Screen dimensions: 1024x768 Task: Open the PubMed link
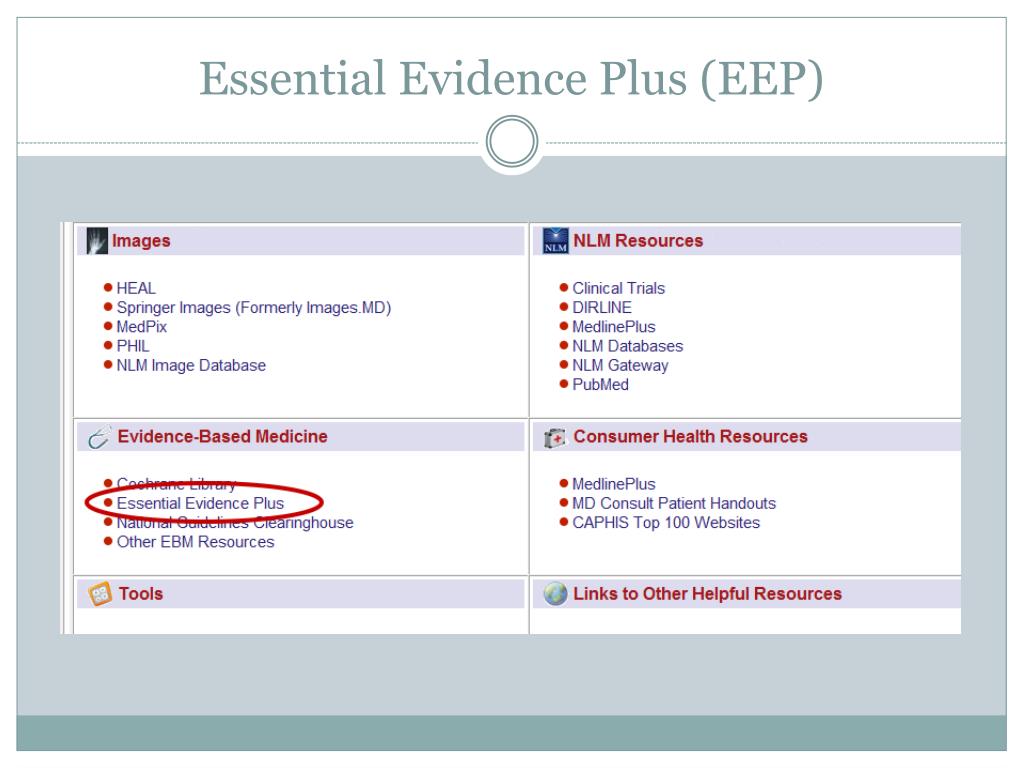[601, 385]
